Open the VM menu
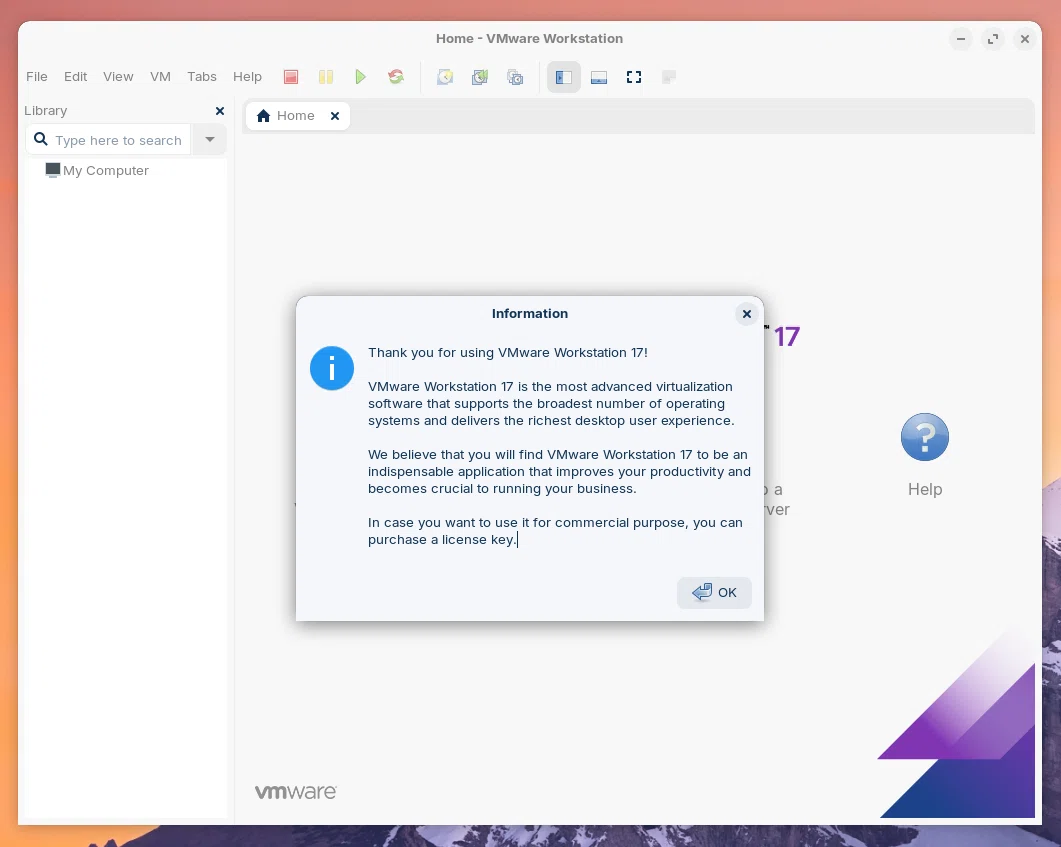1061x847 pixels. 160,76
